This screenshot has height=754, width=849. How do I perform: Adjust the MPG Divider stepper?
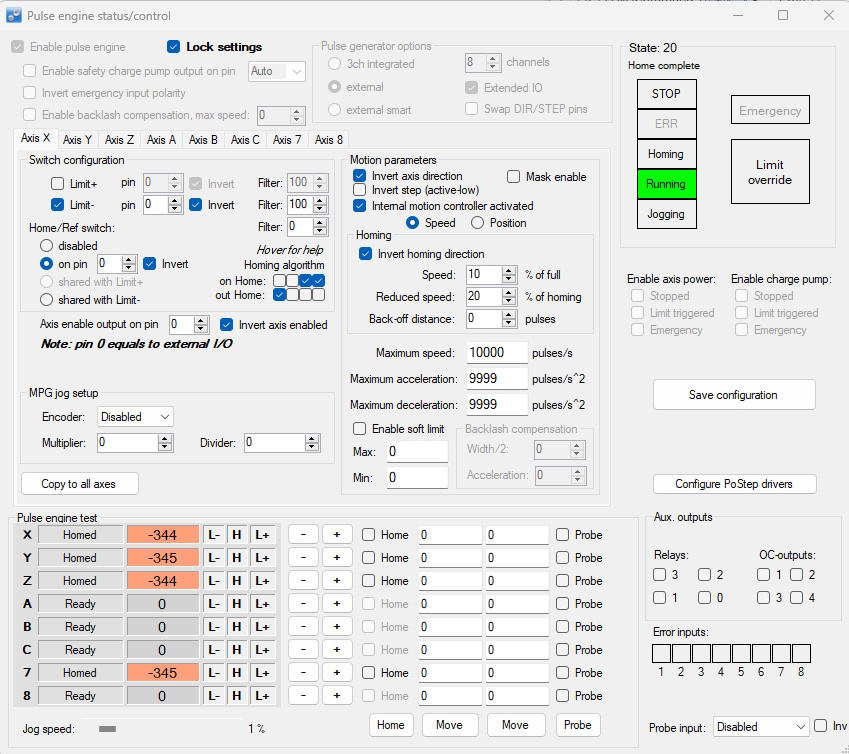click(312, 443)
